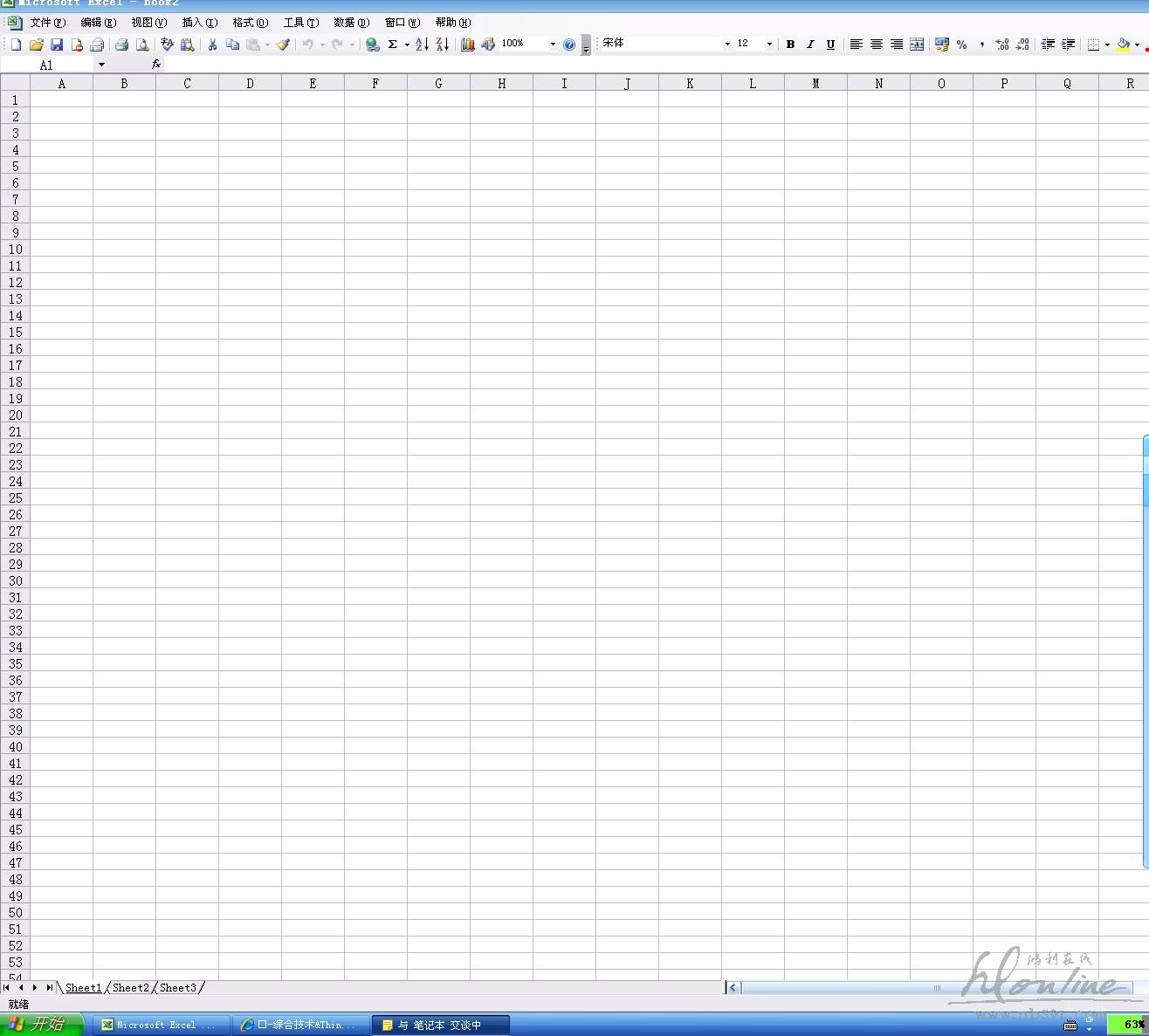The image size is (1149, 1036).
Task: Print the sheet using the printer icon
Action: point(121,45)
